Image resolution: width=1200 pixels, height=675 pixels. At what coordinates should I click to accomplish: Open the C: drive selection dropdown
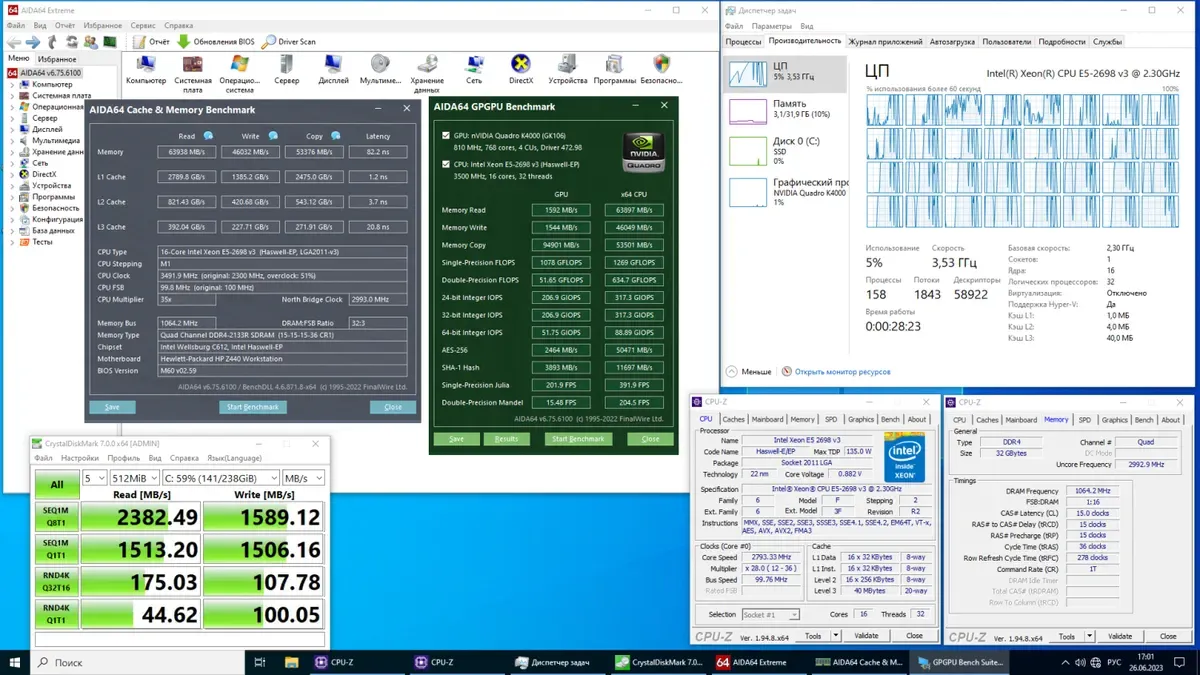click(221, 478)
